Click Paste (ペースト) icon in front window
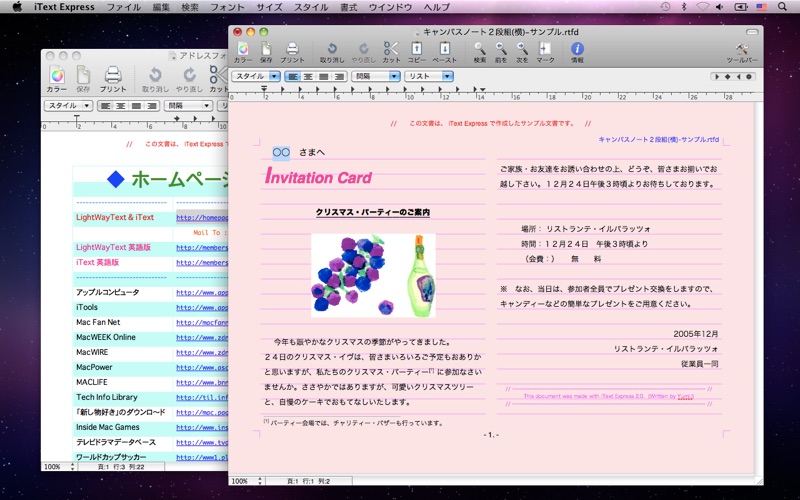This screenshot has width=800, height=500. point(445,52)
